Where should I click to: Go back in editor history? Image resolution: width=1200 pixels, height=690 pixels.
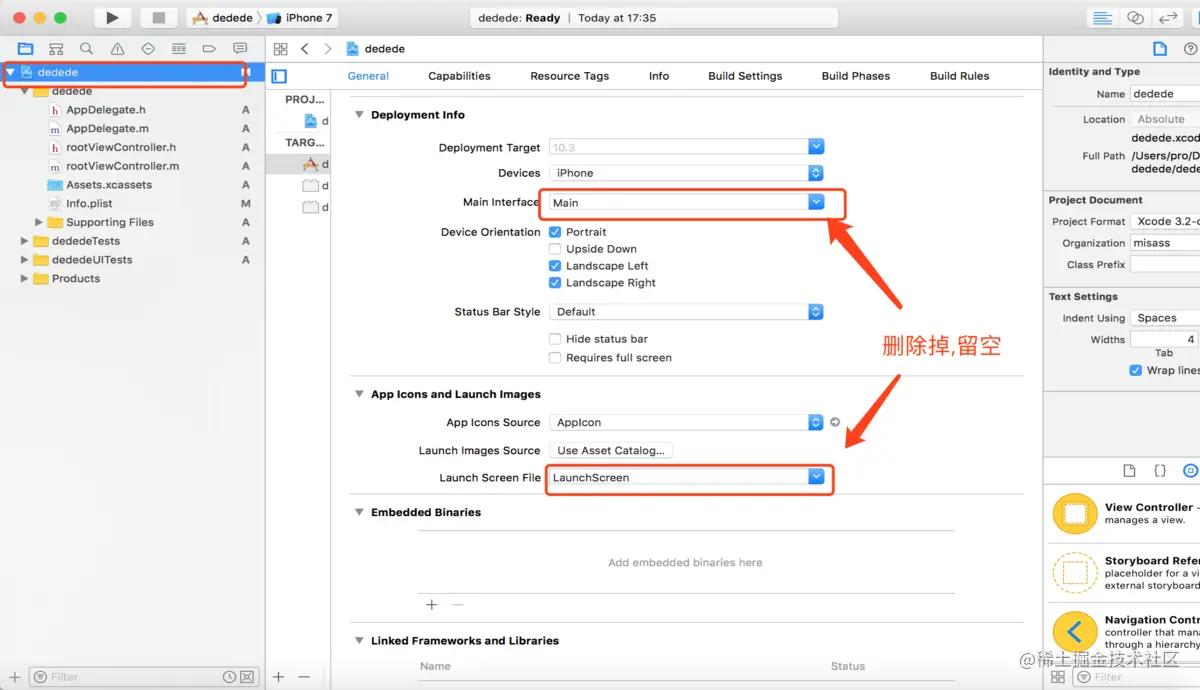point(305,49)
